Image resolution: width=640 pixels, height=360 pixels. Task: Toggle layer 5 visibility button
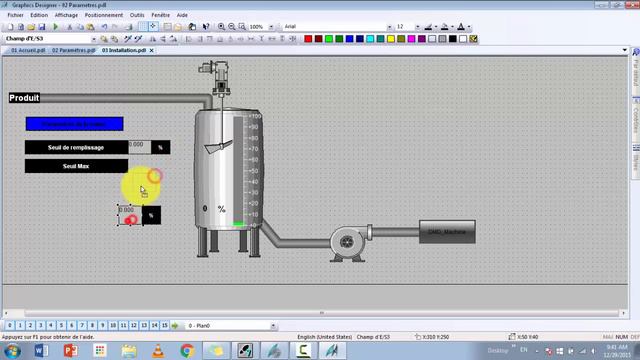(x=61, y=326)
